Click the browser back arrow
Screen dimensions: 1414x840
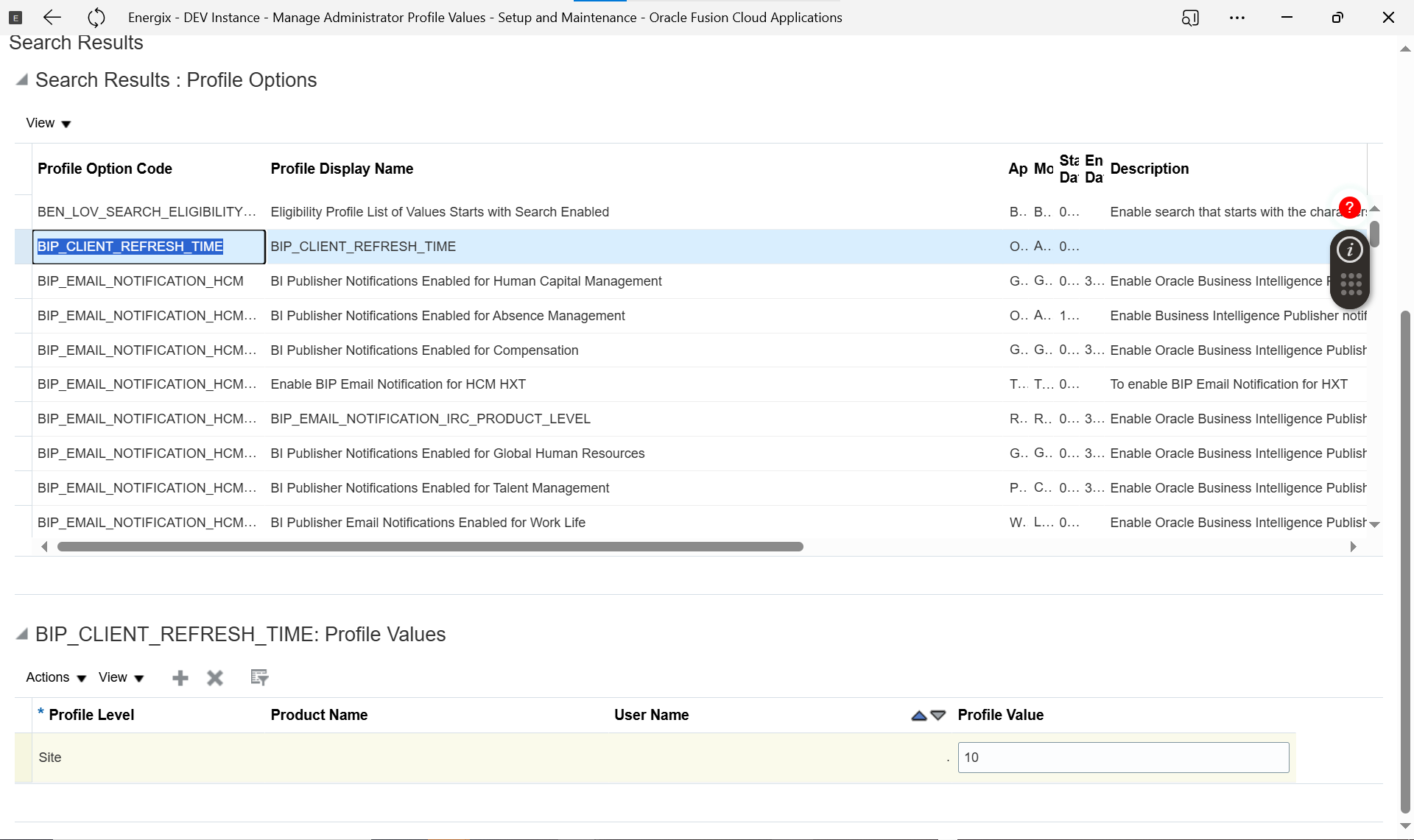click(52, 17)
